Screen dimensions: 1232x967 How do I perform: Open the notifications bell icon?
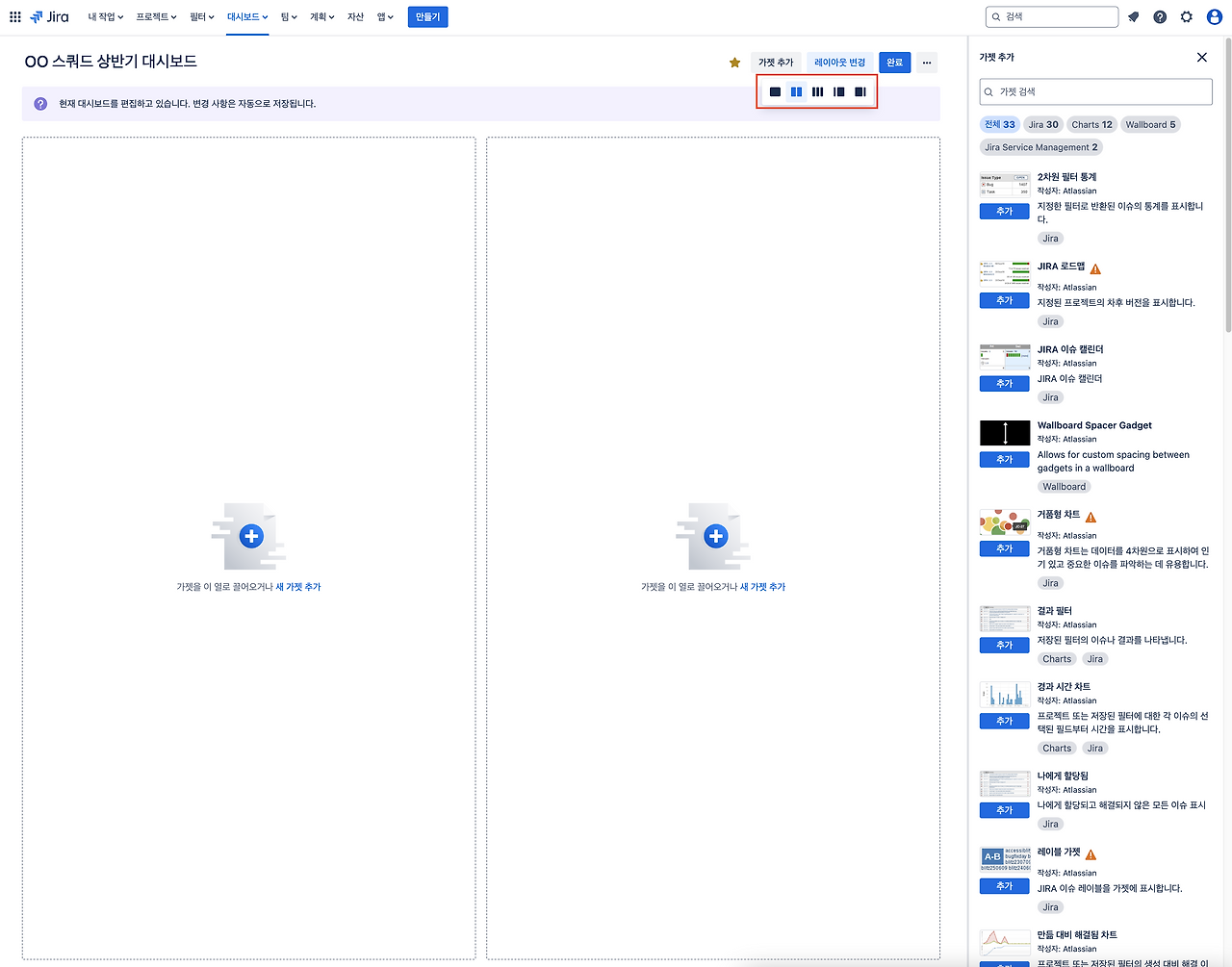tap(1133, 16)
